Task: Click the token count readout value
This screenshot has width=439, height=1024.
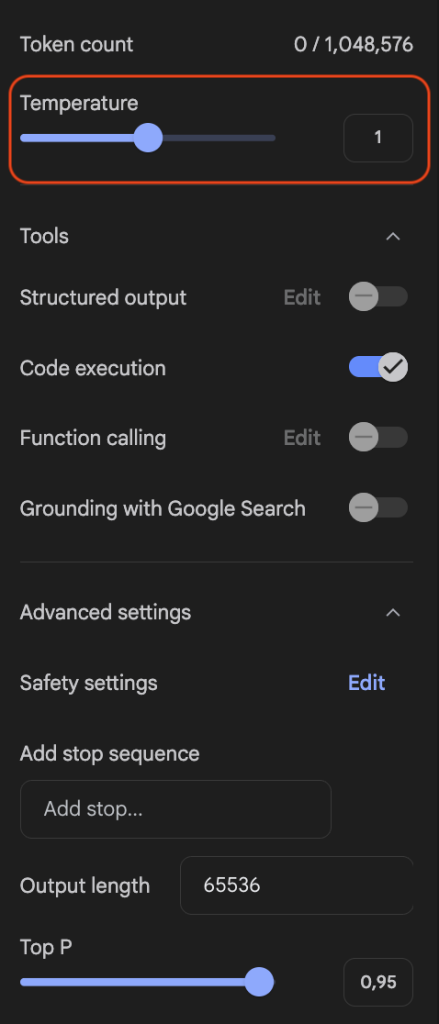Action: (353, 44)
